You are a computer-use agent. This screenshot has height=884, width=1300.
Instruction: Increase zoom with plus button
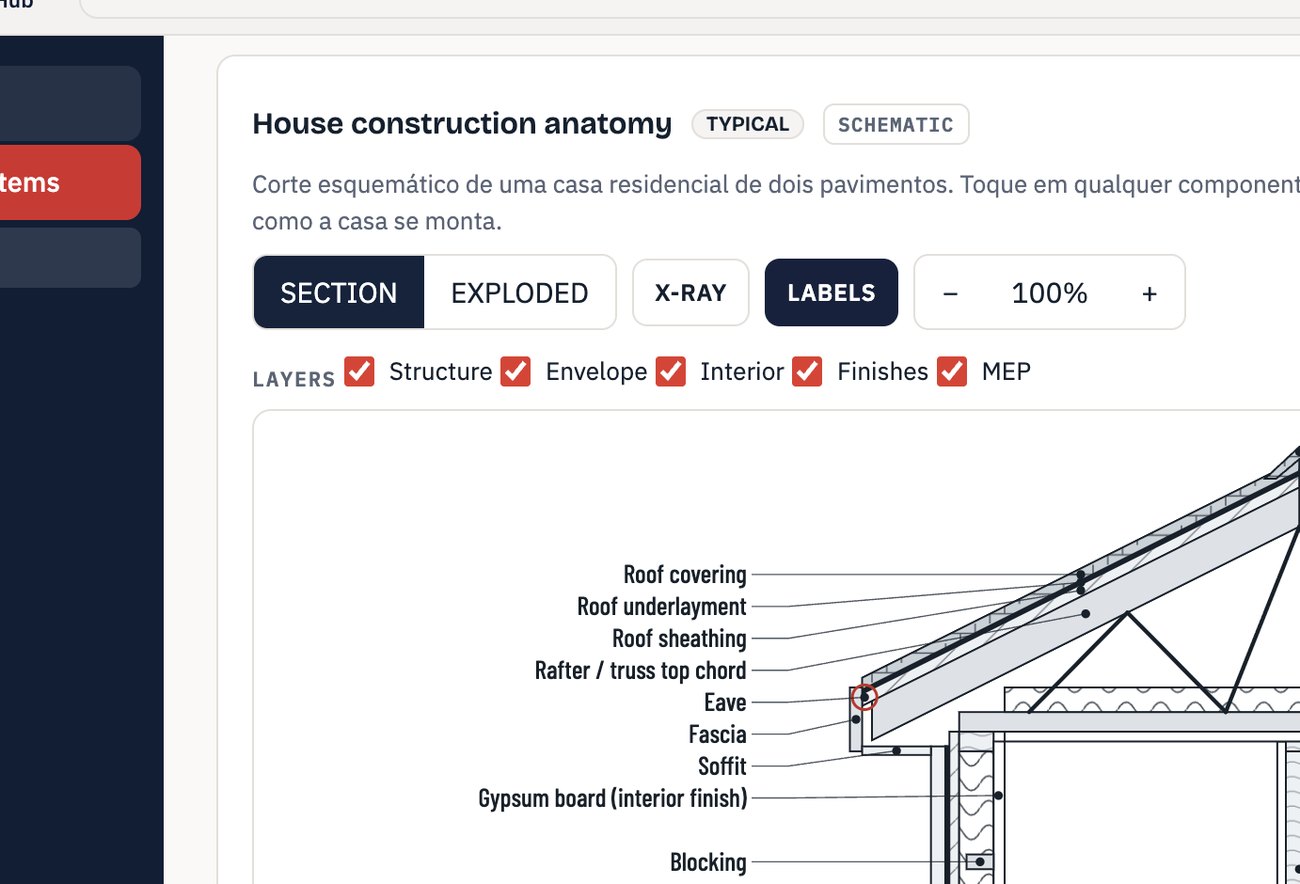pyautogui.click(x=1149, y=293)
